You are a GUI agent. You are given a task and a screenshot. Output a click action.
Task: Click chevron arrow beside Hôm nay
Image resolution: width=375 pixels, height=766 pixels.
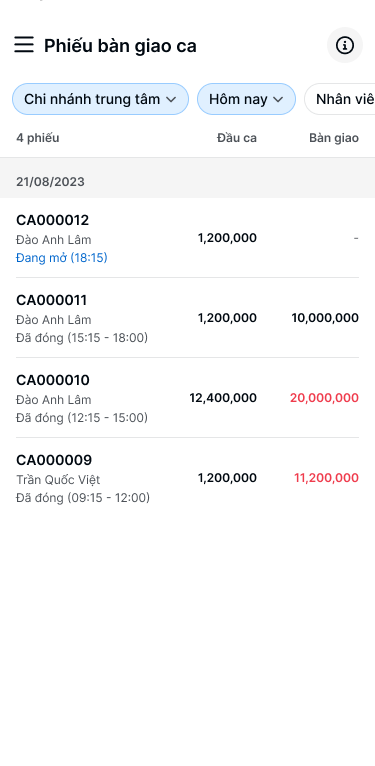click(x=278, y=100)
